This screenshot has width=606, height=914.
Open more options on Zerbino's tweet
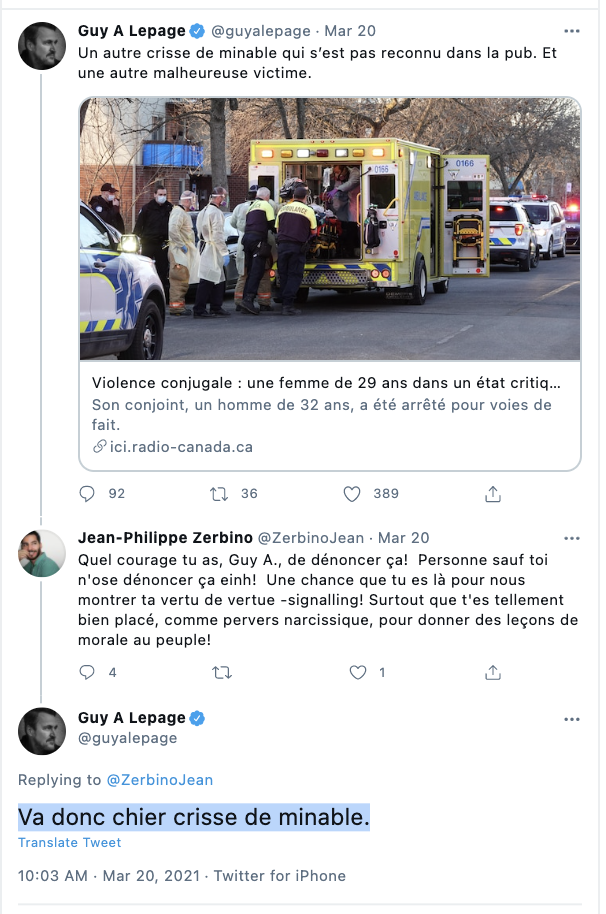tap(572, 538)
